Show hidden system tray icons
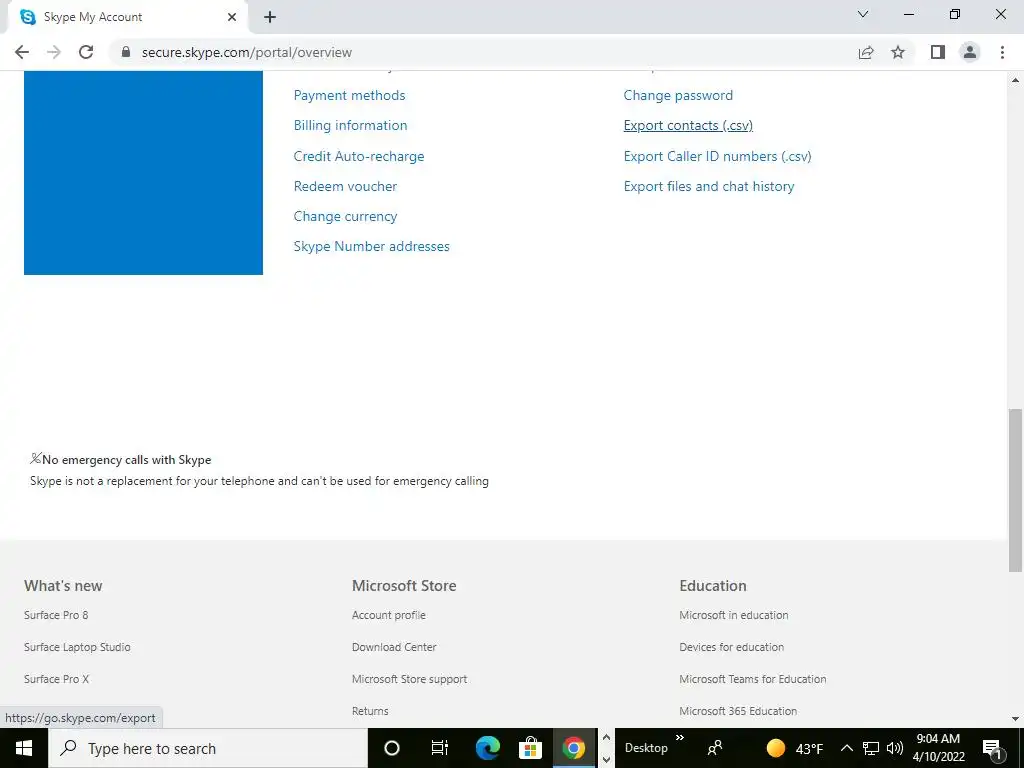The width and height of the screenshot is (1024, 768). (x=846, y=748)
